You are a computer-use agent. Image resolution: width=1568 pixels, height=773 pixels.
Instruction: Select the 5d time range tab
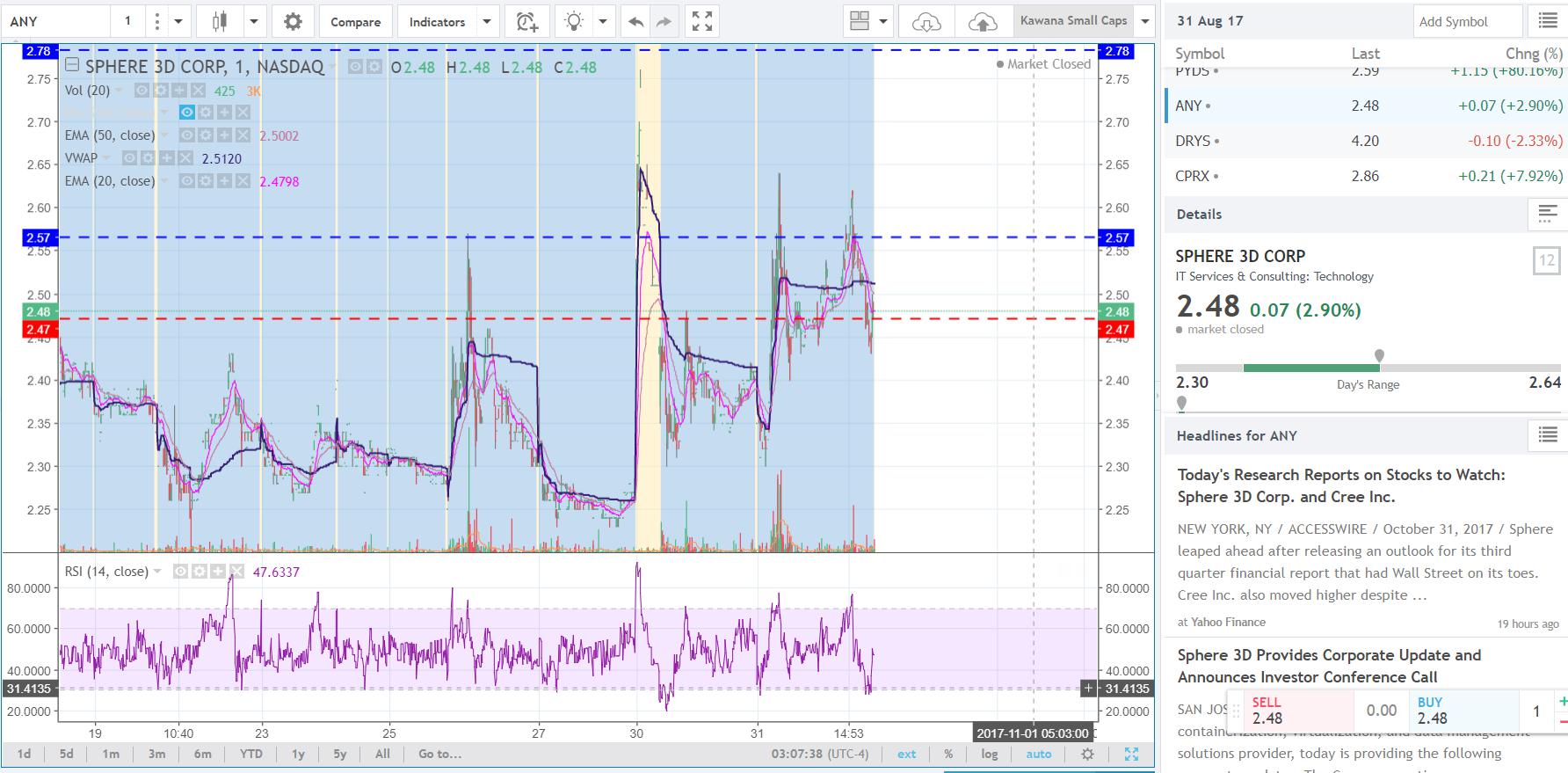[67, 754]
